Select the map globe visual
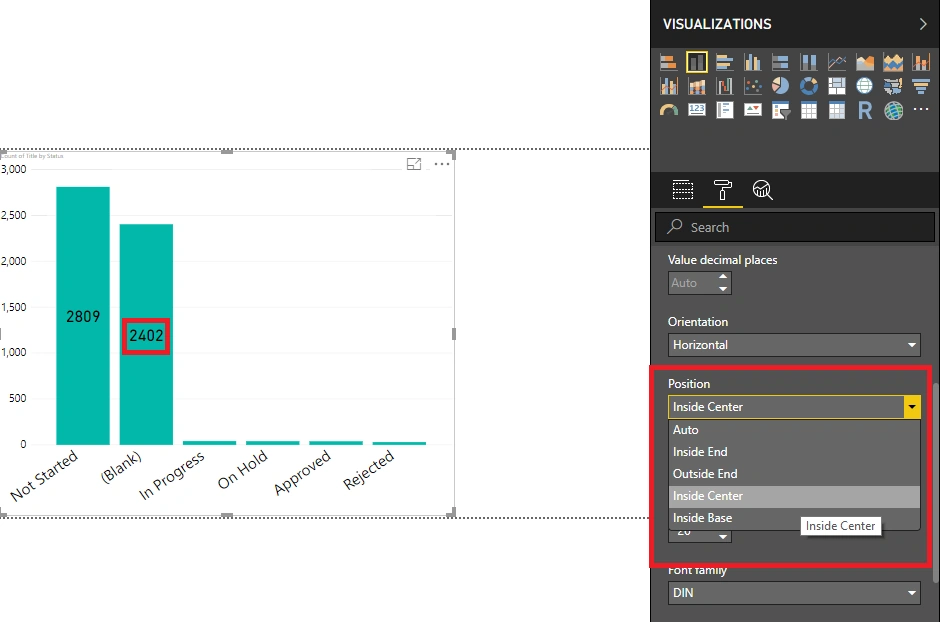This screenshot has height=622, width=940. (865, 86)
